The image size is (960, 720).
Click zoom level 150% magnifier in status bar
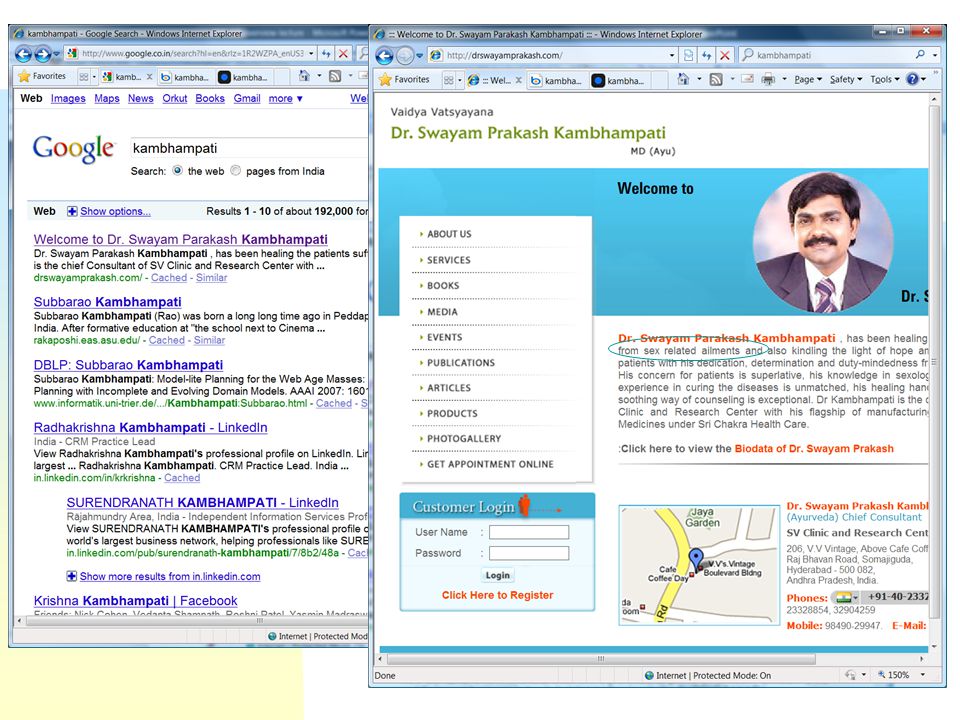point(882,675)
